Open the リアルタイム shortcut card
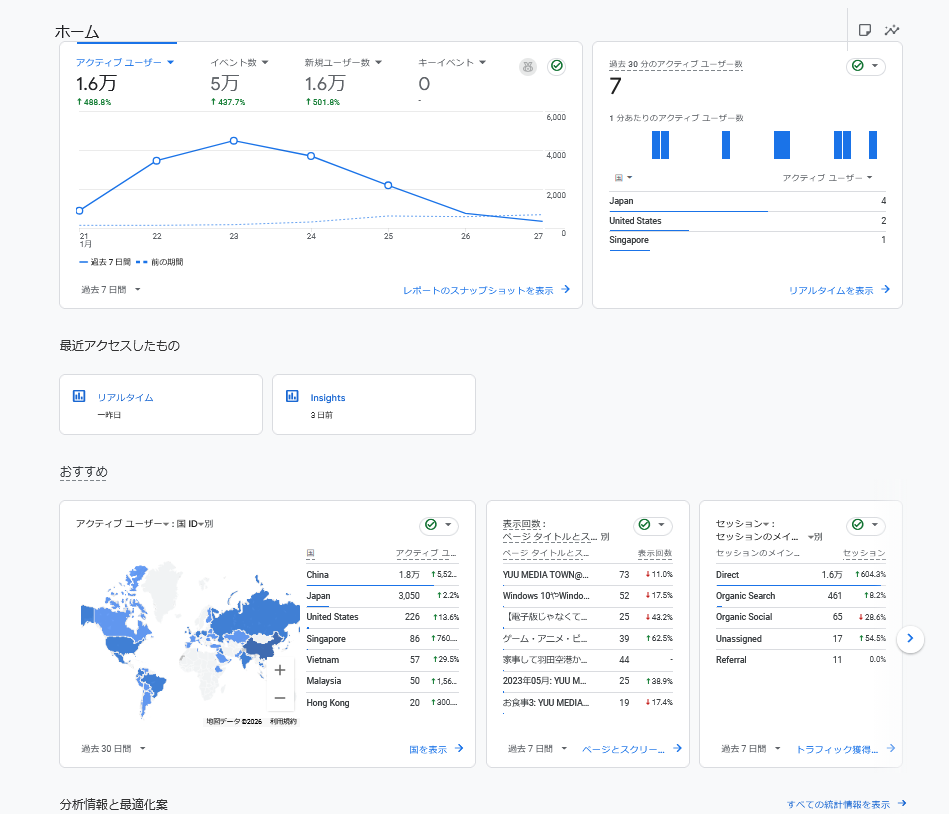 (x=161, y=404)
